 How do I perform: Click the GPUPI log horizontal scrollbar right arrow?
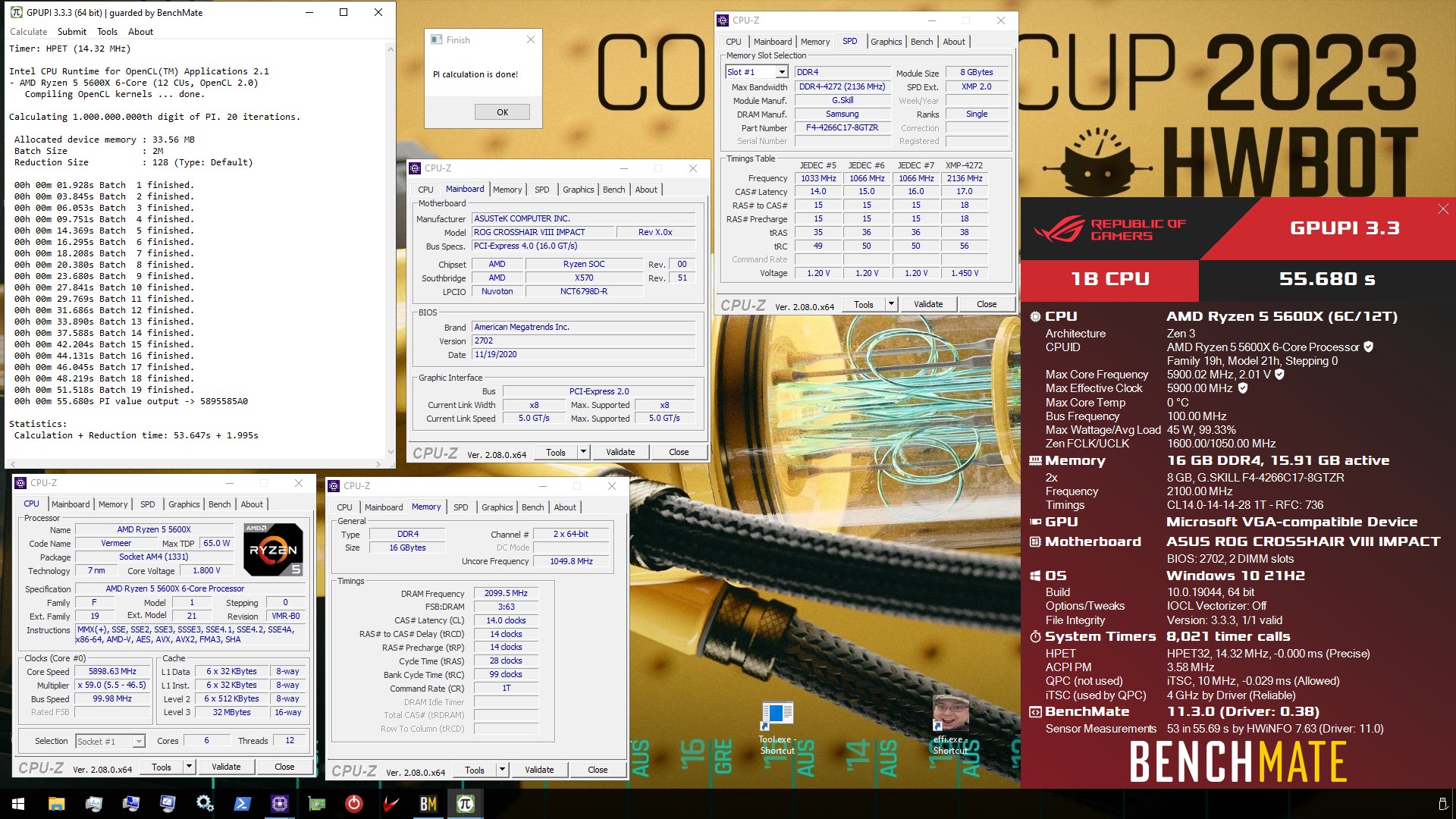378,464
